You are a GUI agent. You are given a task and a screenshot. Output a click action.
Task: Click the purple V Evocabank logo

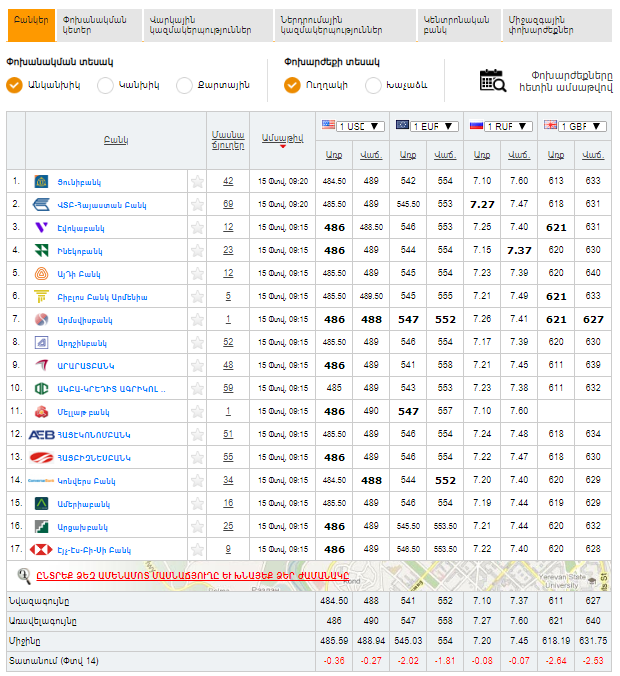[41, 227]
